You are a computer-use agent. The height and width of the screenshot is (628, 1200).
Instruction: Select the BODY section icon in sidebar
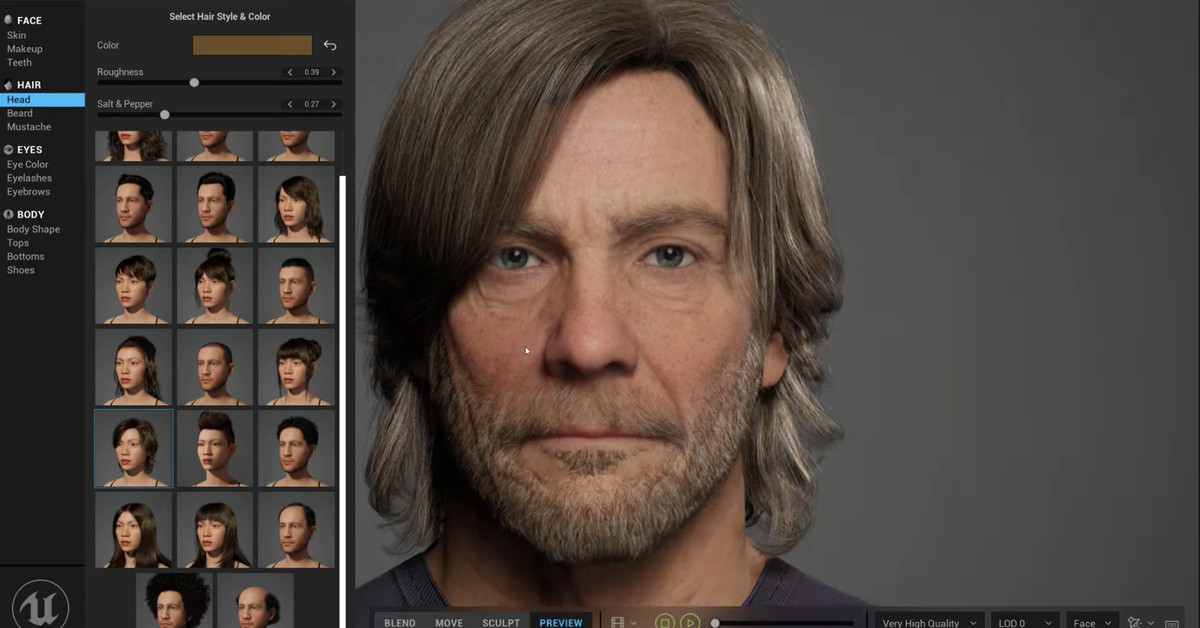8,214
